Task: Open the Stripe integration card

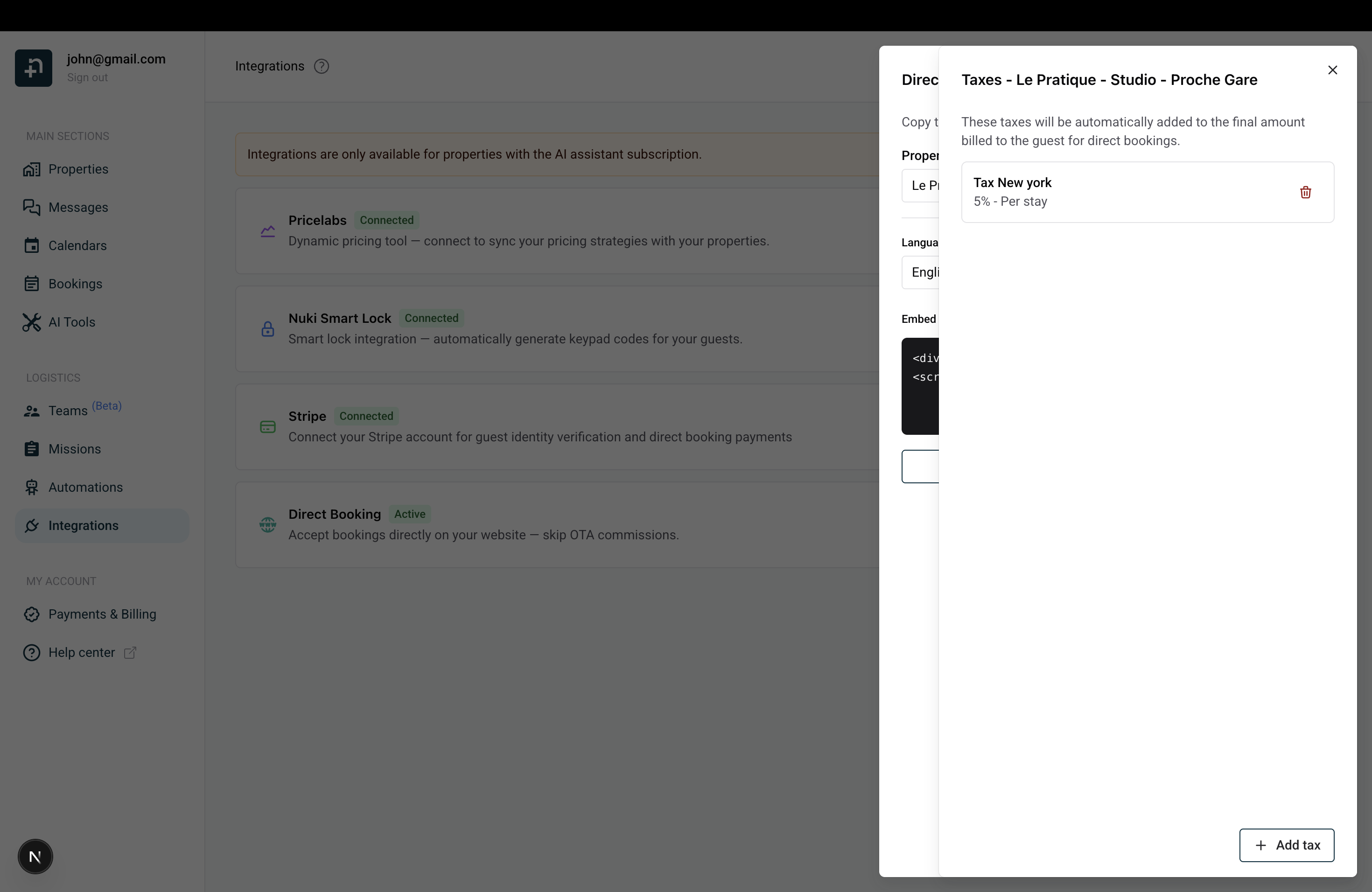Action: coord(557,427)
